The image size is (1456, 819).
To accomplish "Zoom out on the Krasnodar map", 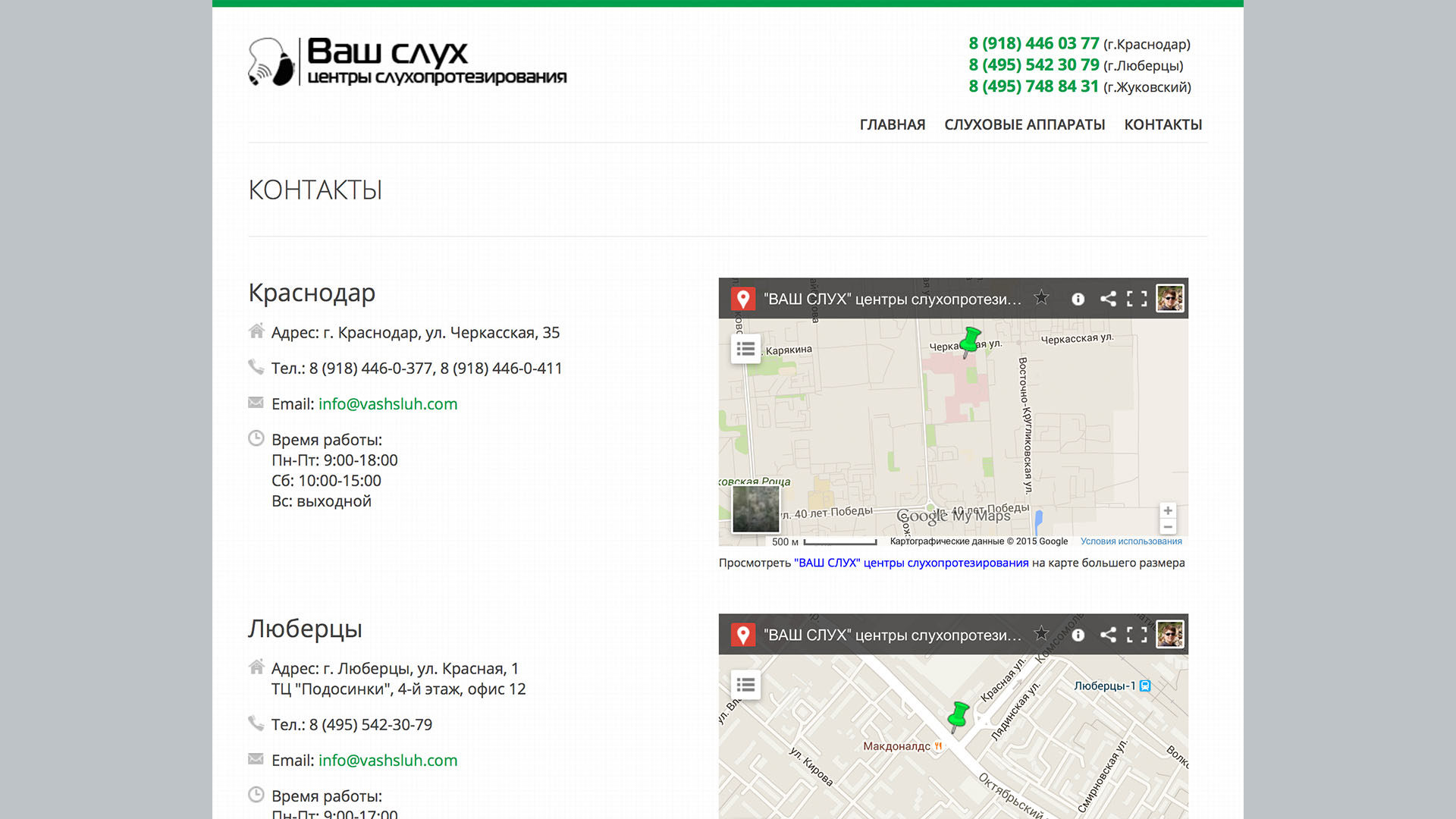I will click(1168, 527).
